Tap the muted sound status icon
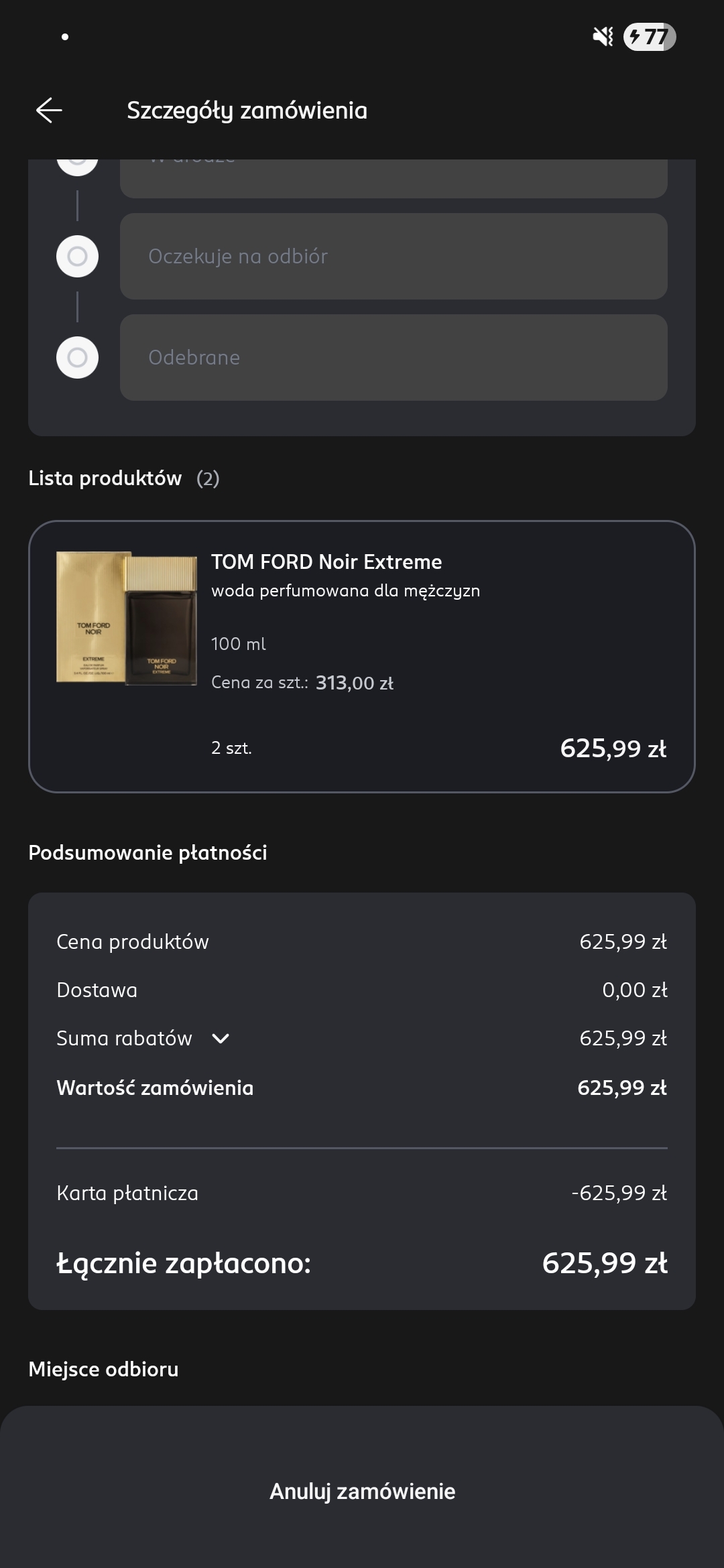 [603, 37]
